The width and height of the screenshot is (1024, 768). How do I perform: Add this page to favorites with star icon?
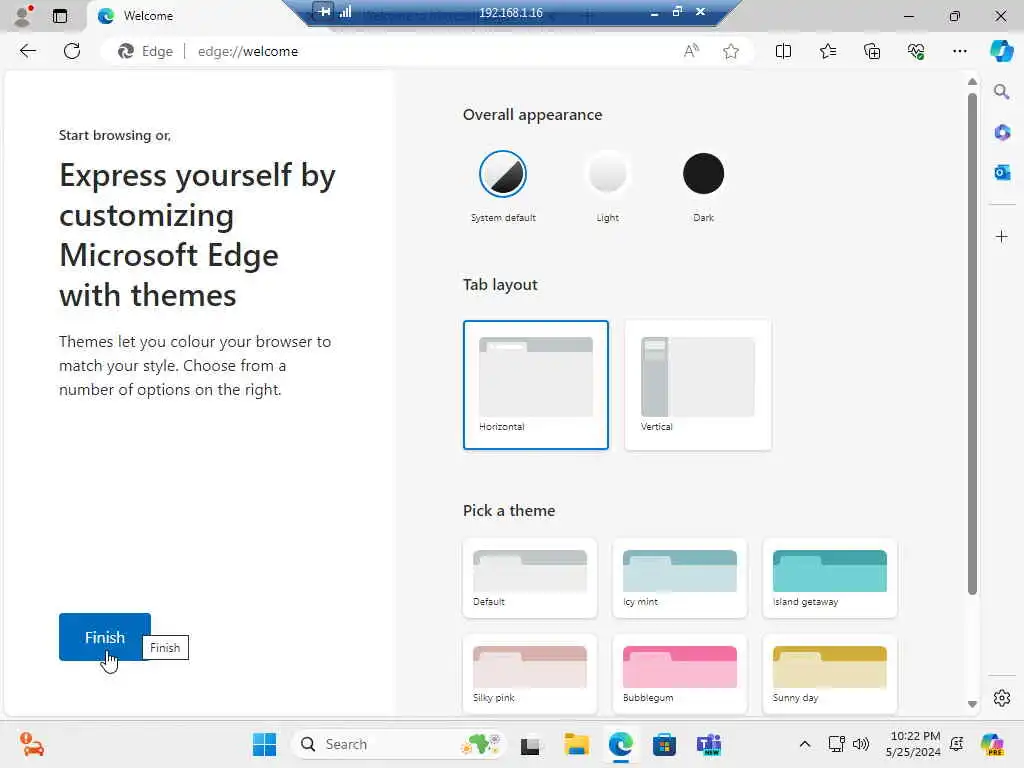tap(731, 51)
